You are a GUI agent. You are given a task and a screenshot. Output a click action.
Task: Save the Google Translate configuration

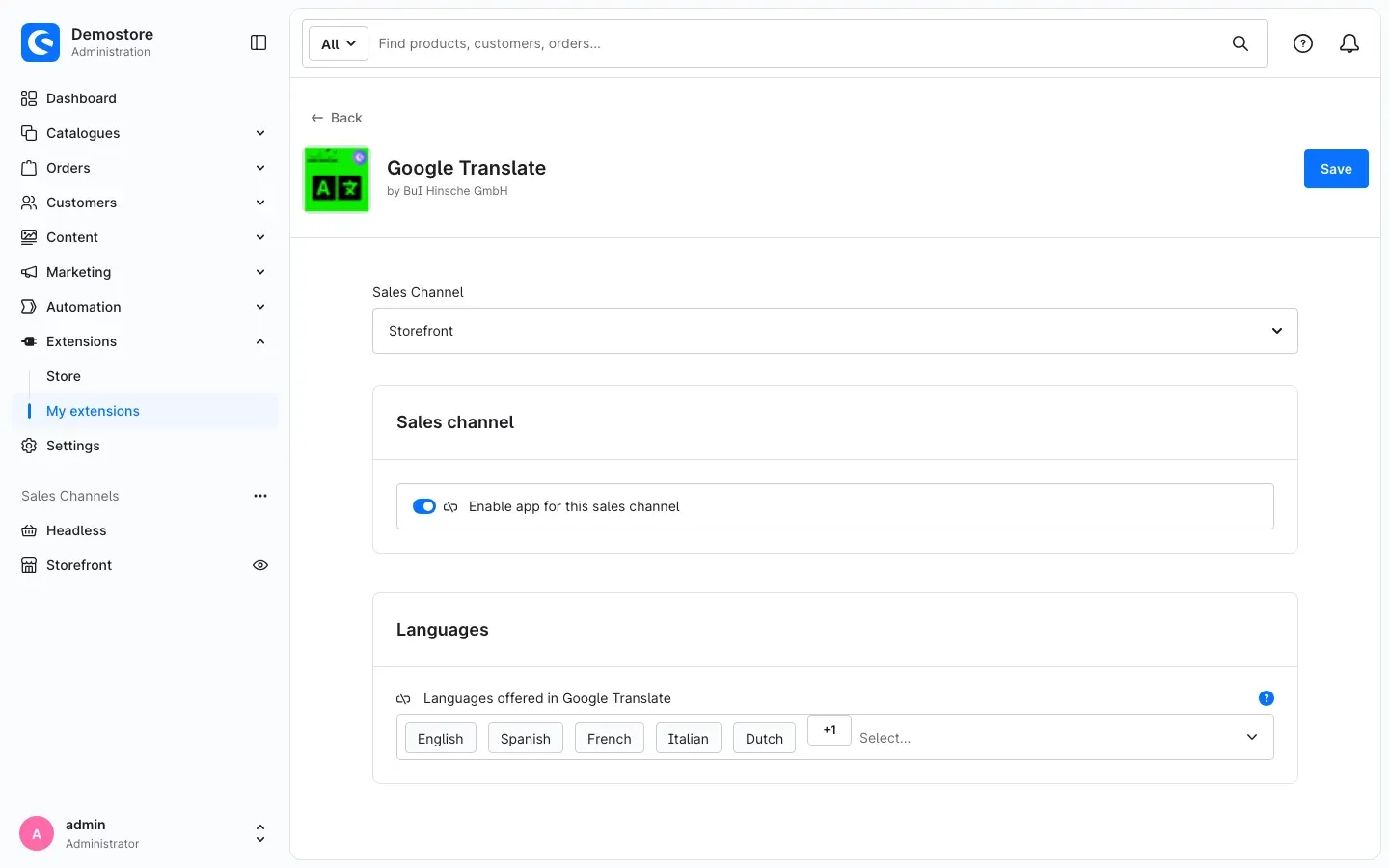(1336, 169)
